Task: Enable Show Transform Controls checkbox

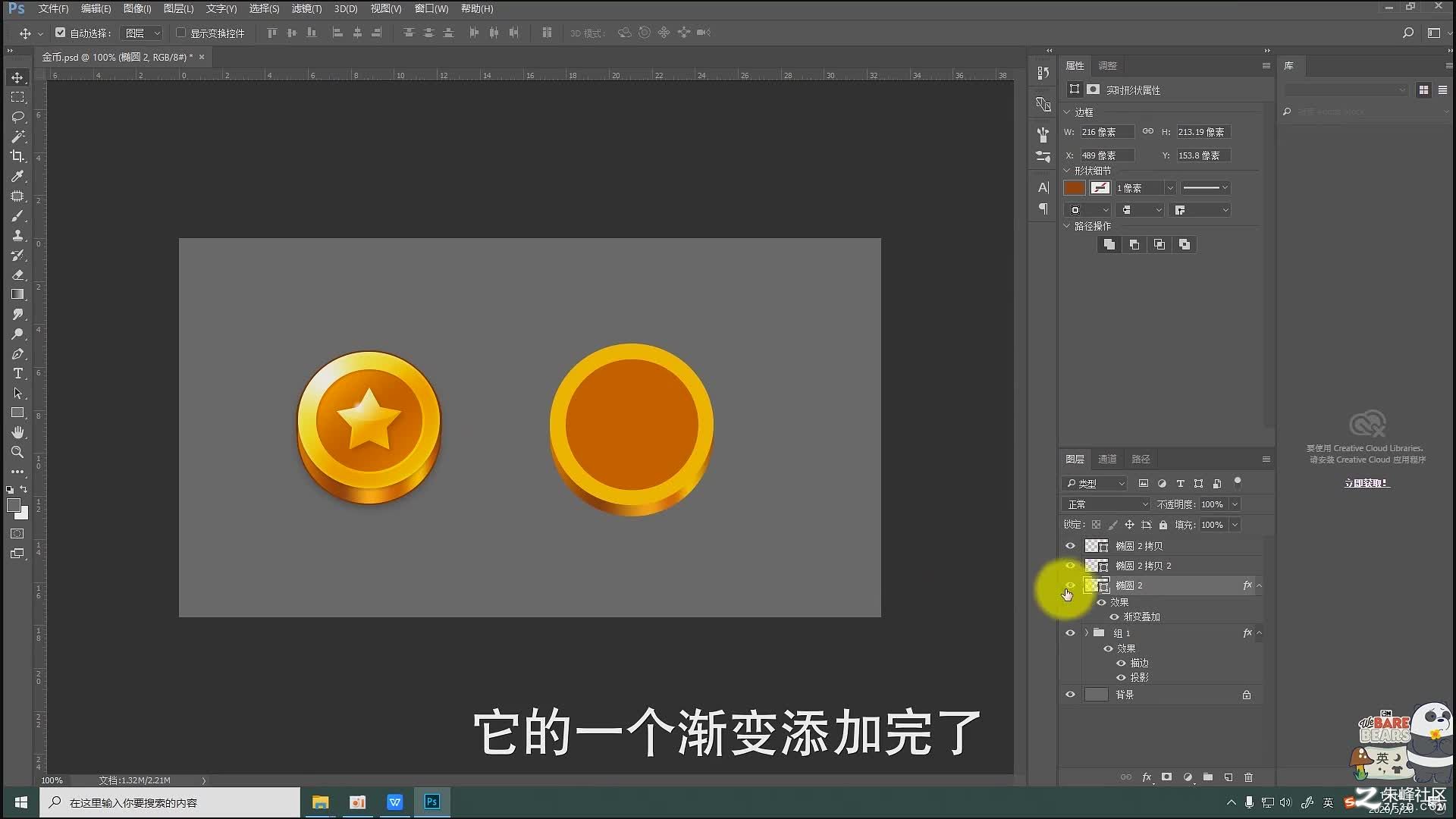Action: pos(180,33)
